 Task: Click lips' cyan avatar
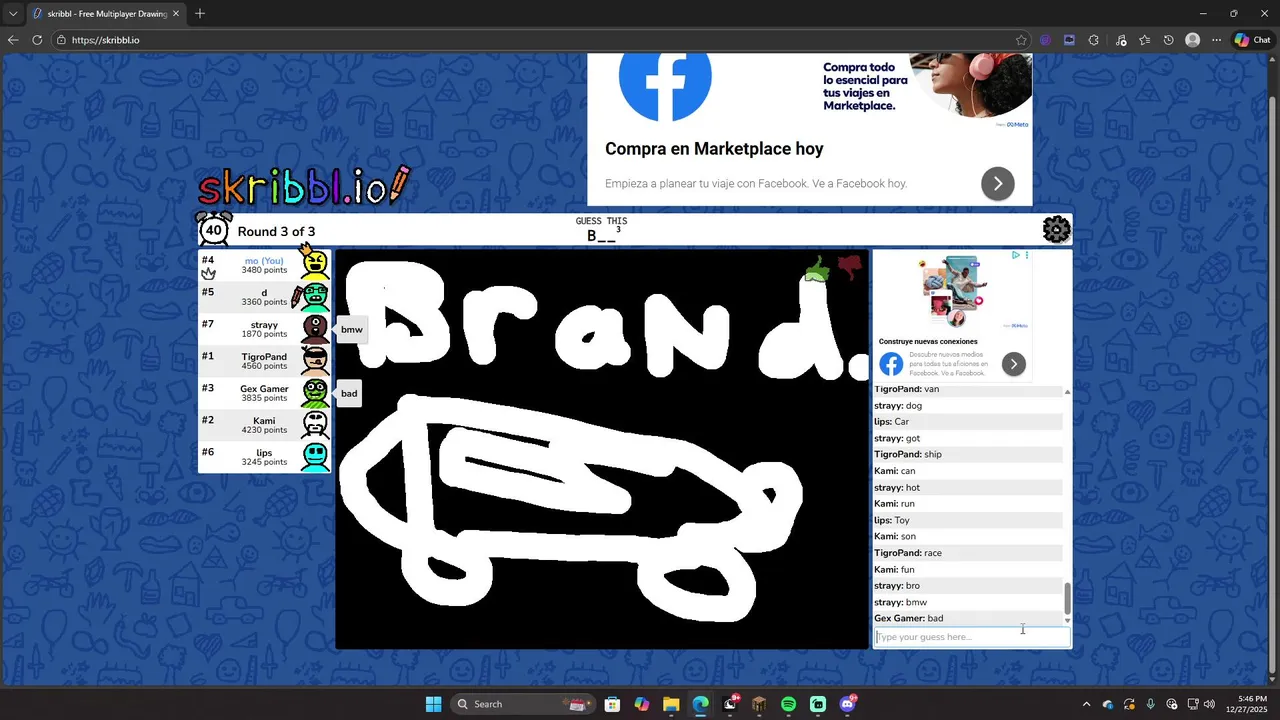click(315, 456)
